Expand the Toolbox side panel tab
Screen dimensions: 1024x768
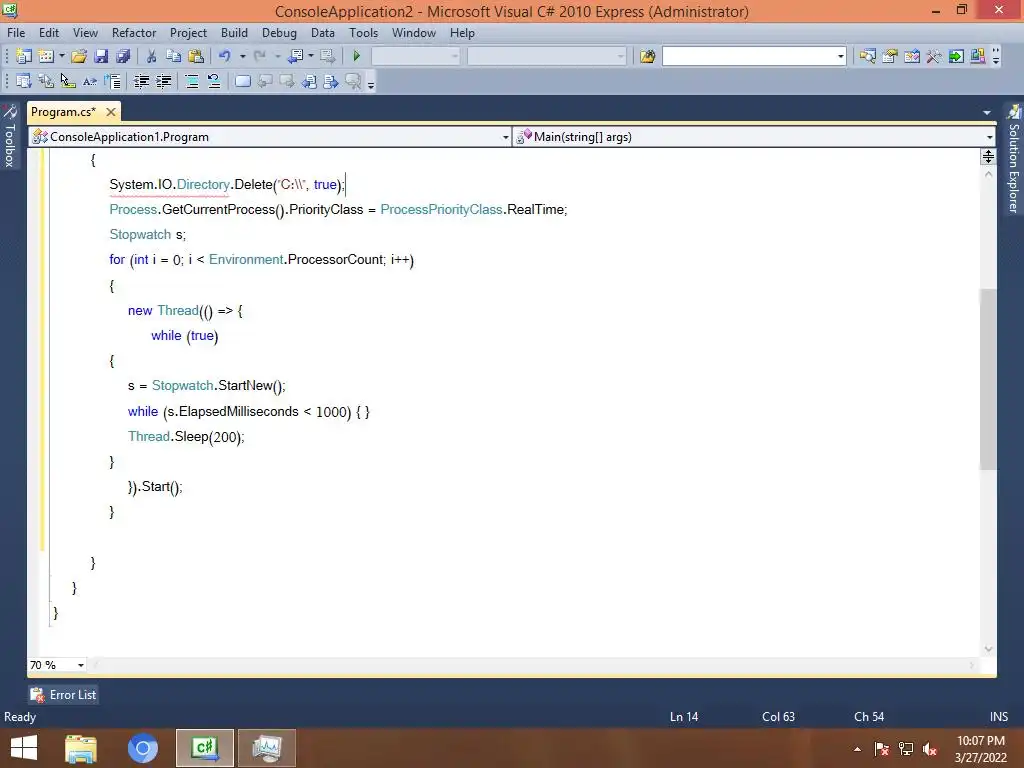pos(10,137)
